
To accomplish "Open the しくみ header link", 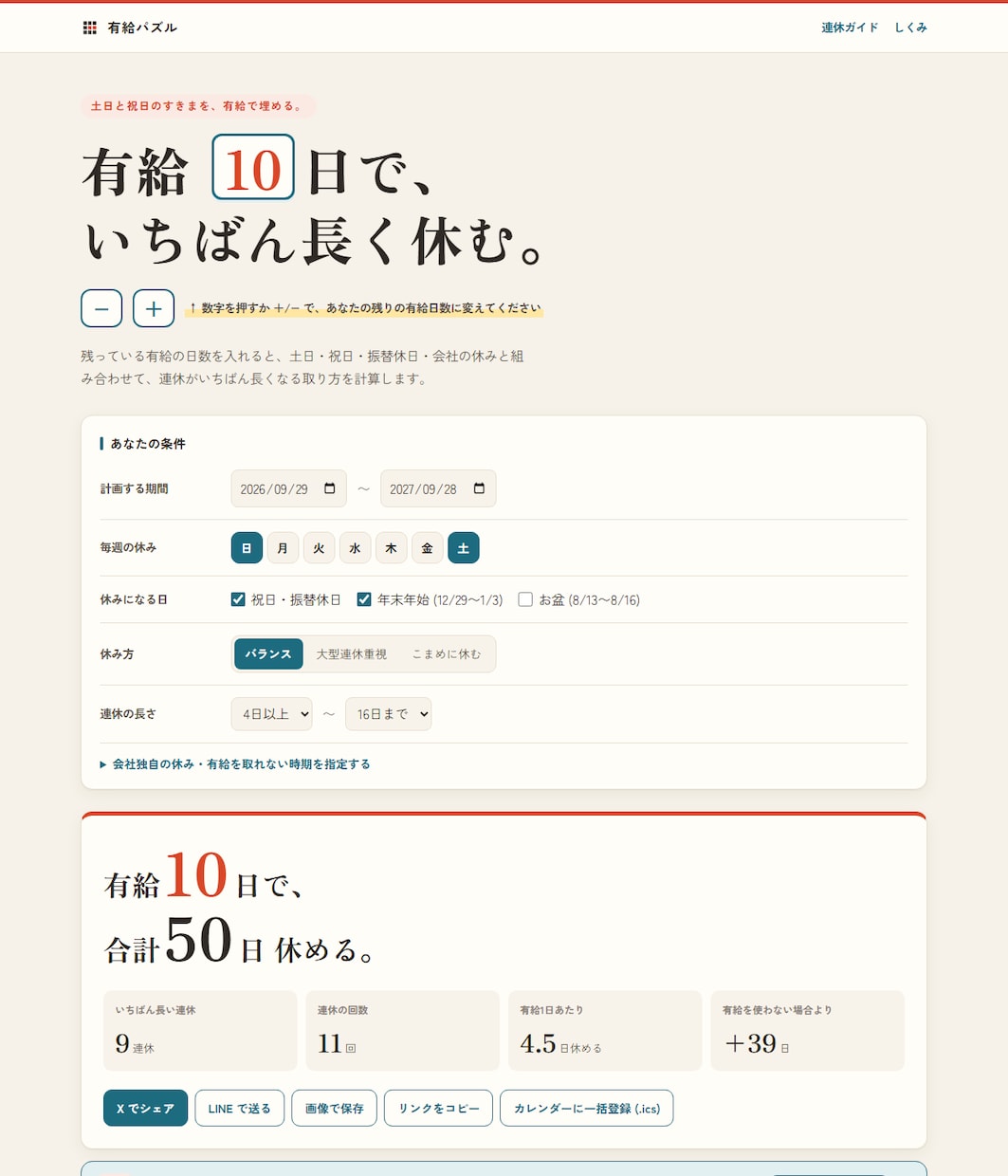I will tap(911, 28).
